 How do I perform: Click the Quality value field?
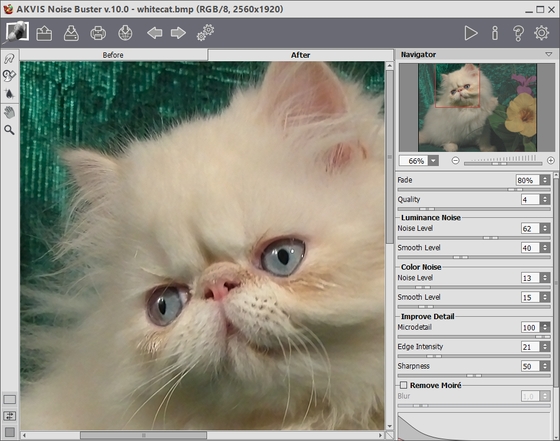[530, 200]
